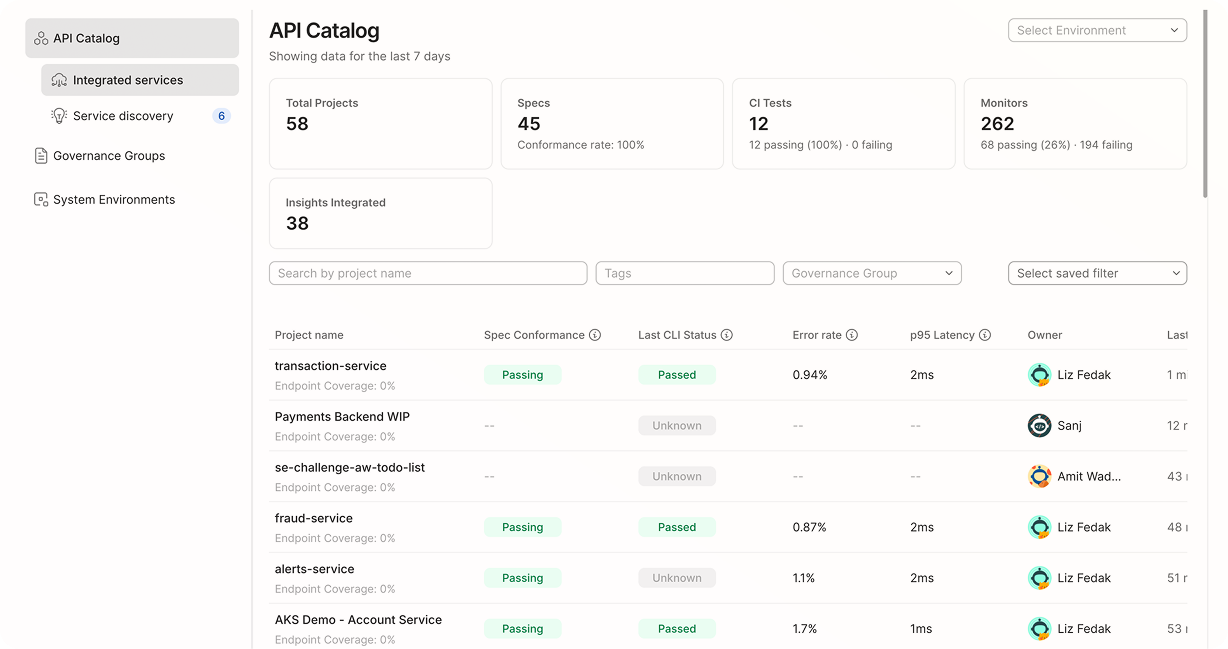The image size is (1228, 649).
Task: Click the Last CLI Status info icon
Action: pos(727,335)
